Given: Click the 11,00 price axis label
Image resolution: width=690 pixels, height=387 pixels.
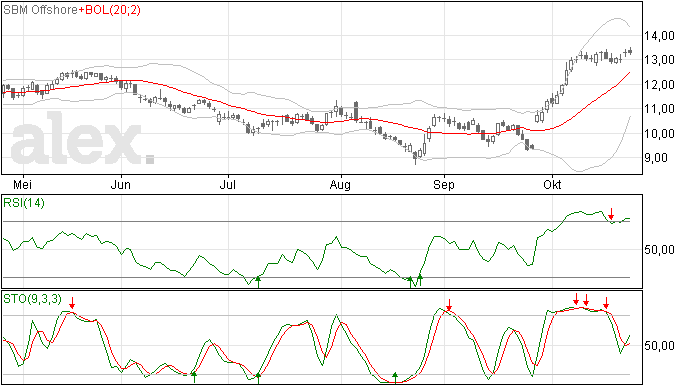Looking at the screenshot, I should click(x=659, y=109).
